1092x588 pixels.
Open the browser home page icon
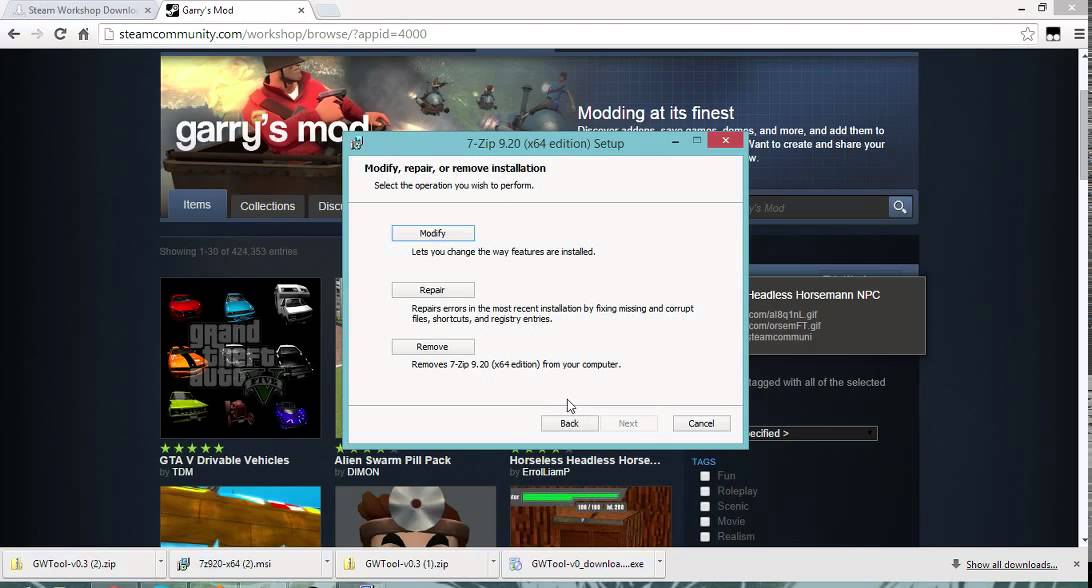[x=84, y=34]
